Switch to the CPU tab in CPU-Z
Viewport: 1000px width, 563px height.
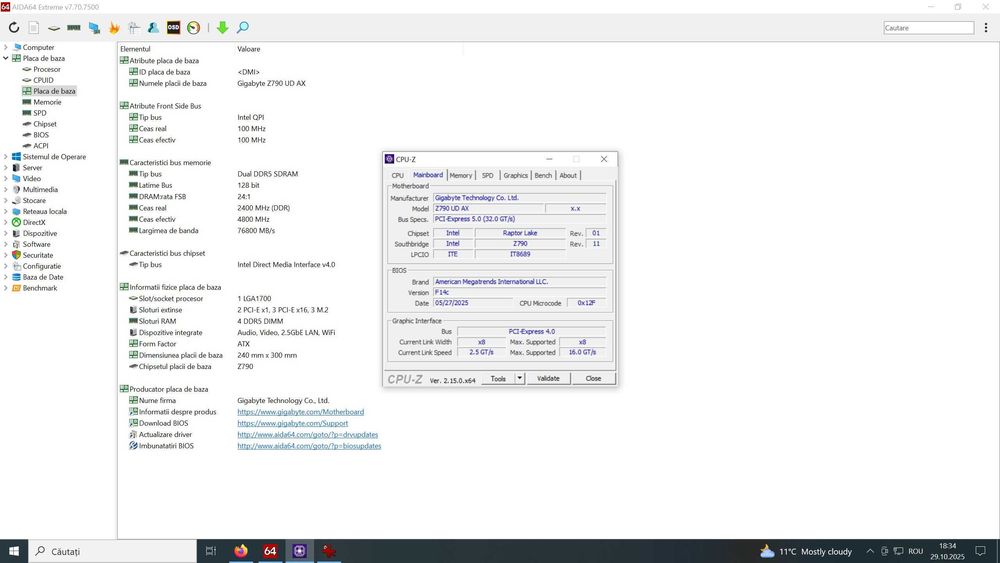[x=397, y=175]
